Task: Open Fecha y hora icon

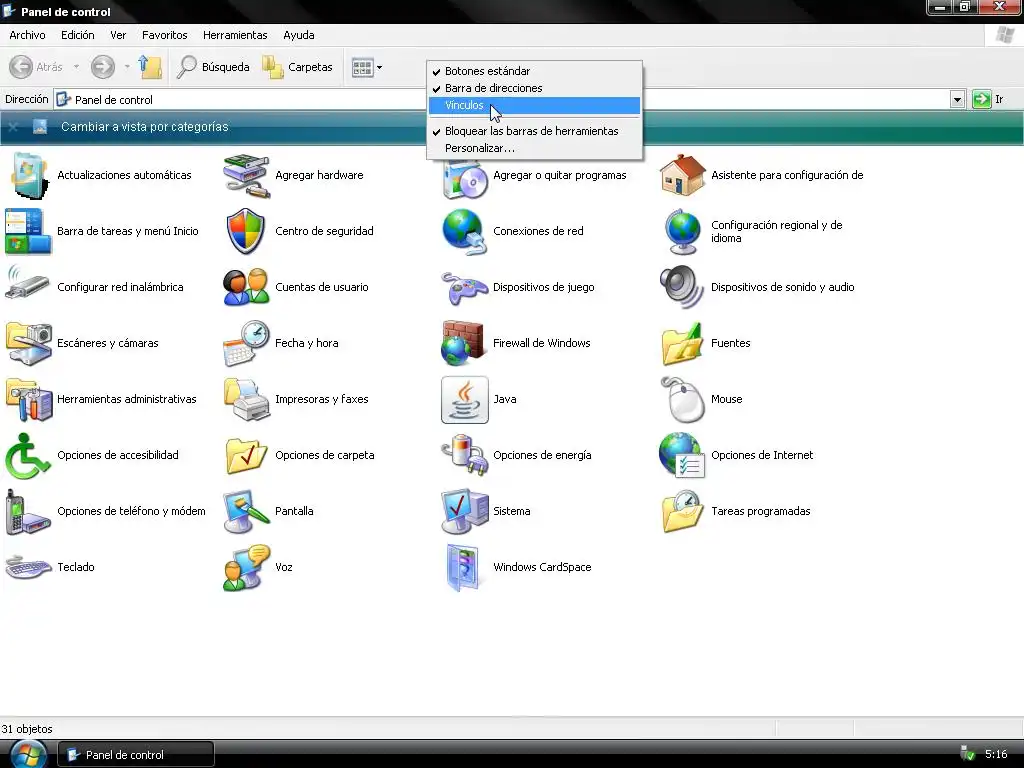Action: pyautogui.click(x=246, y=344)
